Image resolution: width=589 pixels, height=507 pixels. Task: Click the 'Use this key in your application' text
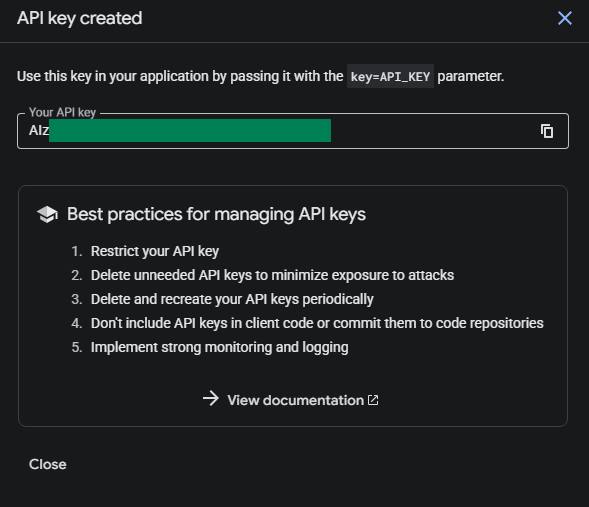click(x=180, y=76)
